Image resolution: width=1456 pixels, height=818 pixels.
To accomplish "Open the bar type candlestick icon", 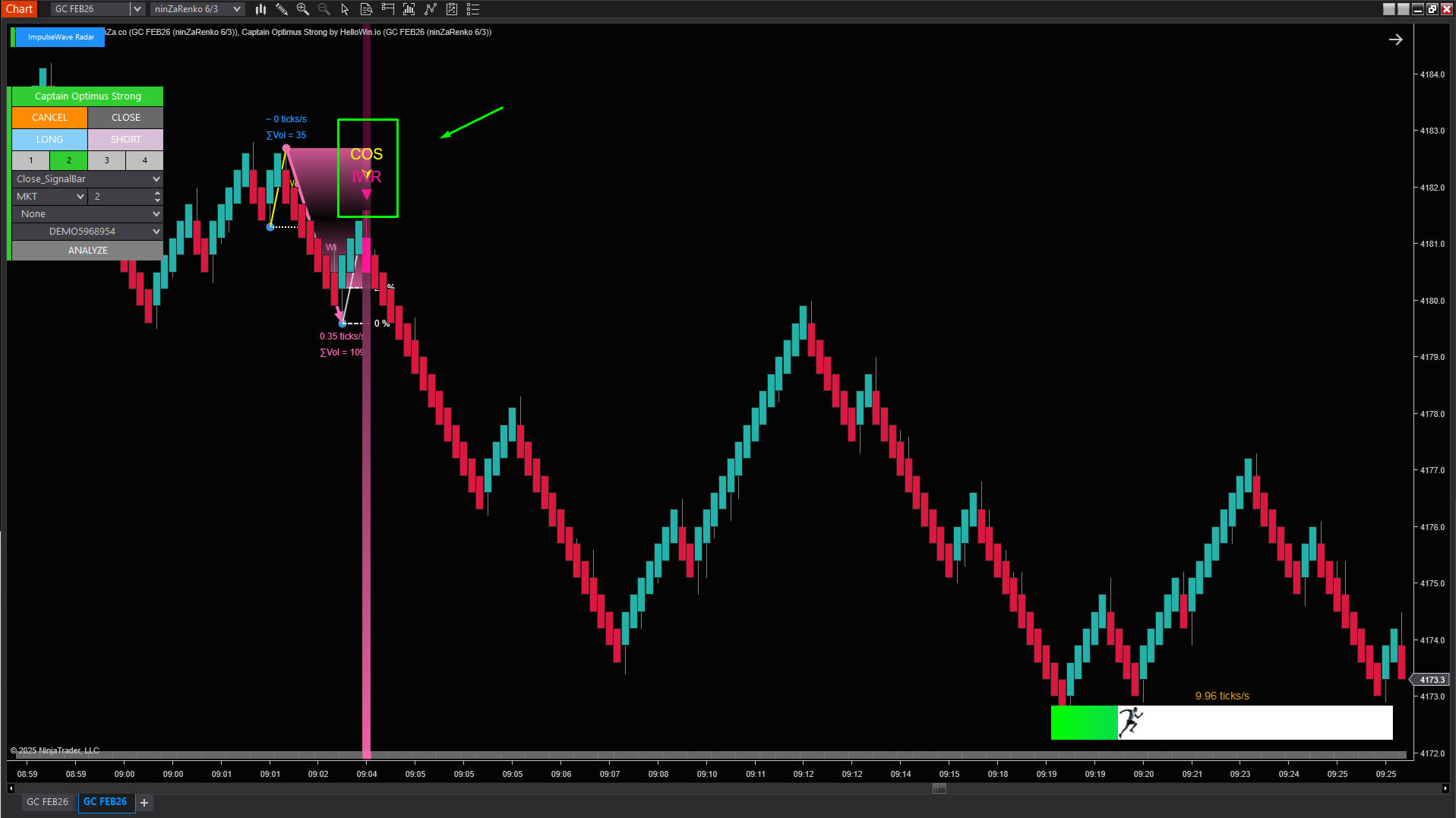I will 261,9.
